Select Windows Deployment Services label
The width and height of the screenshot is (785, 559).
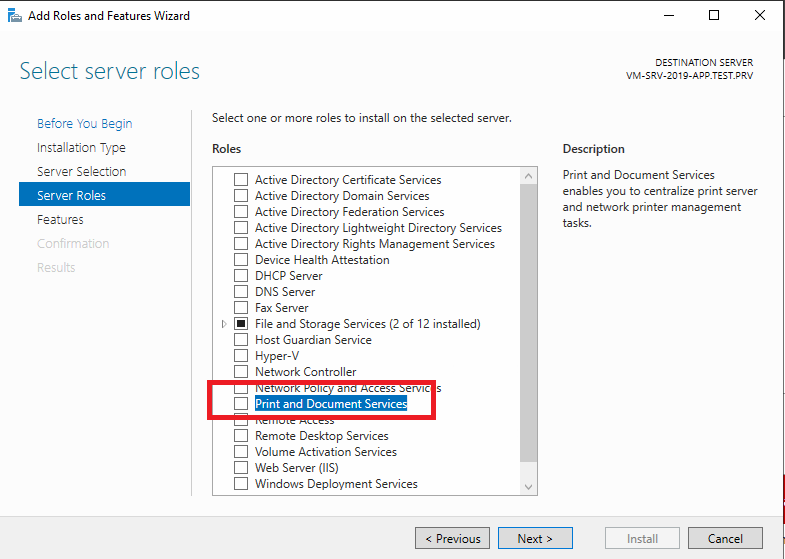[336, 484]
